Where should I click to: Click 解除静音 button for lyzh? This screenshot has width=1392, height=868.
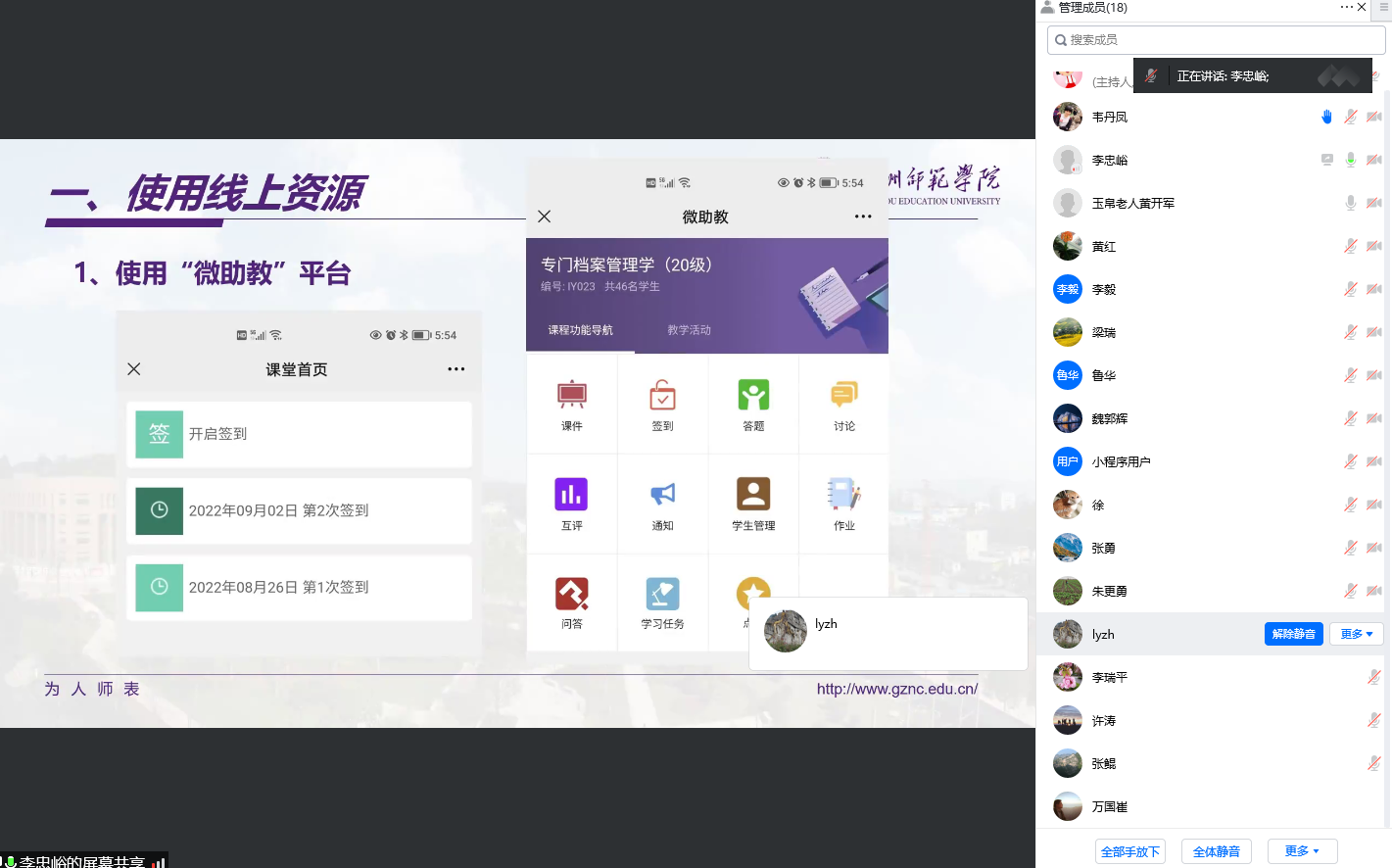click(1294, 634)
